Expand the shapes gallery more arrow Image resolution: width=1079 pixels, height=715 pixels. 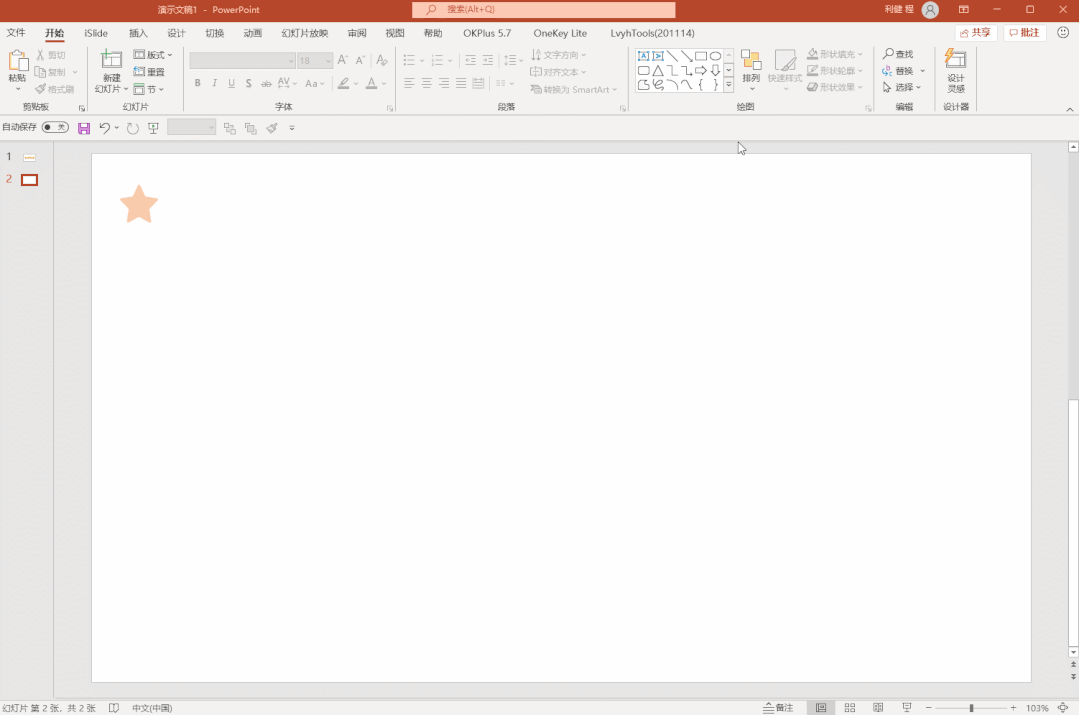pos(729,85)
